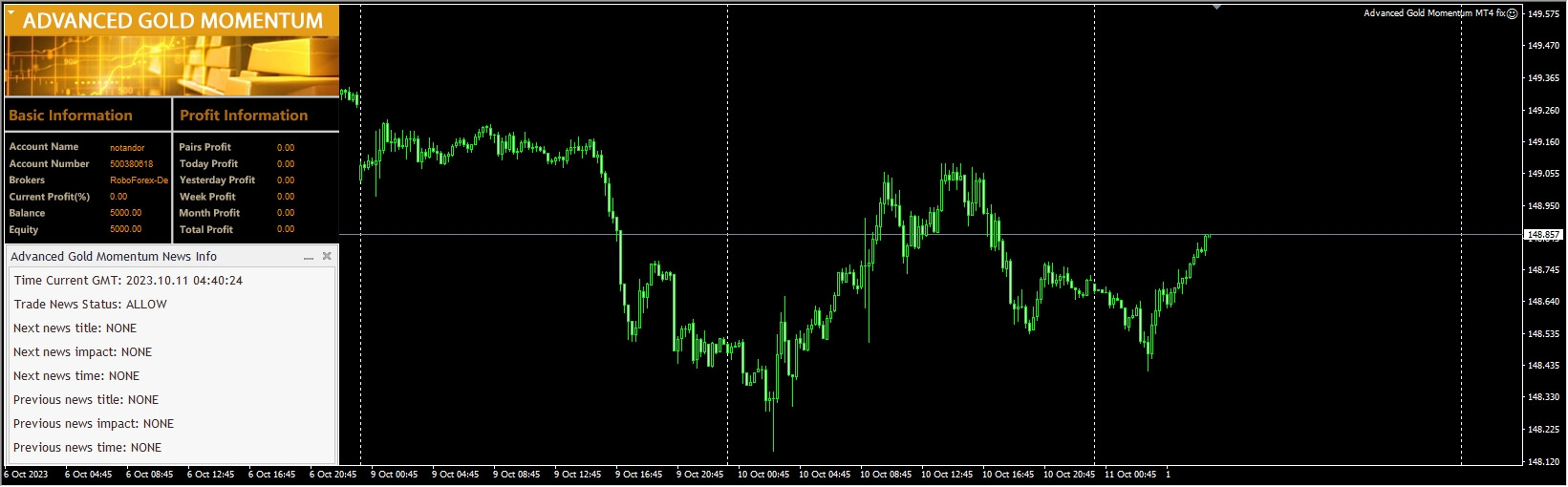Click the 9 Oct 16:45 time axis label
Screen dimensions: 1568x487
pyautogui.click(x=639, y=475)
